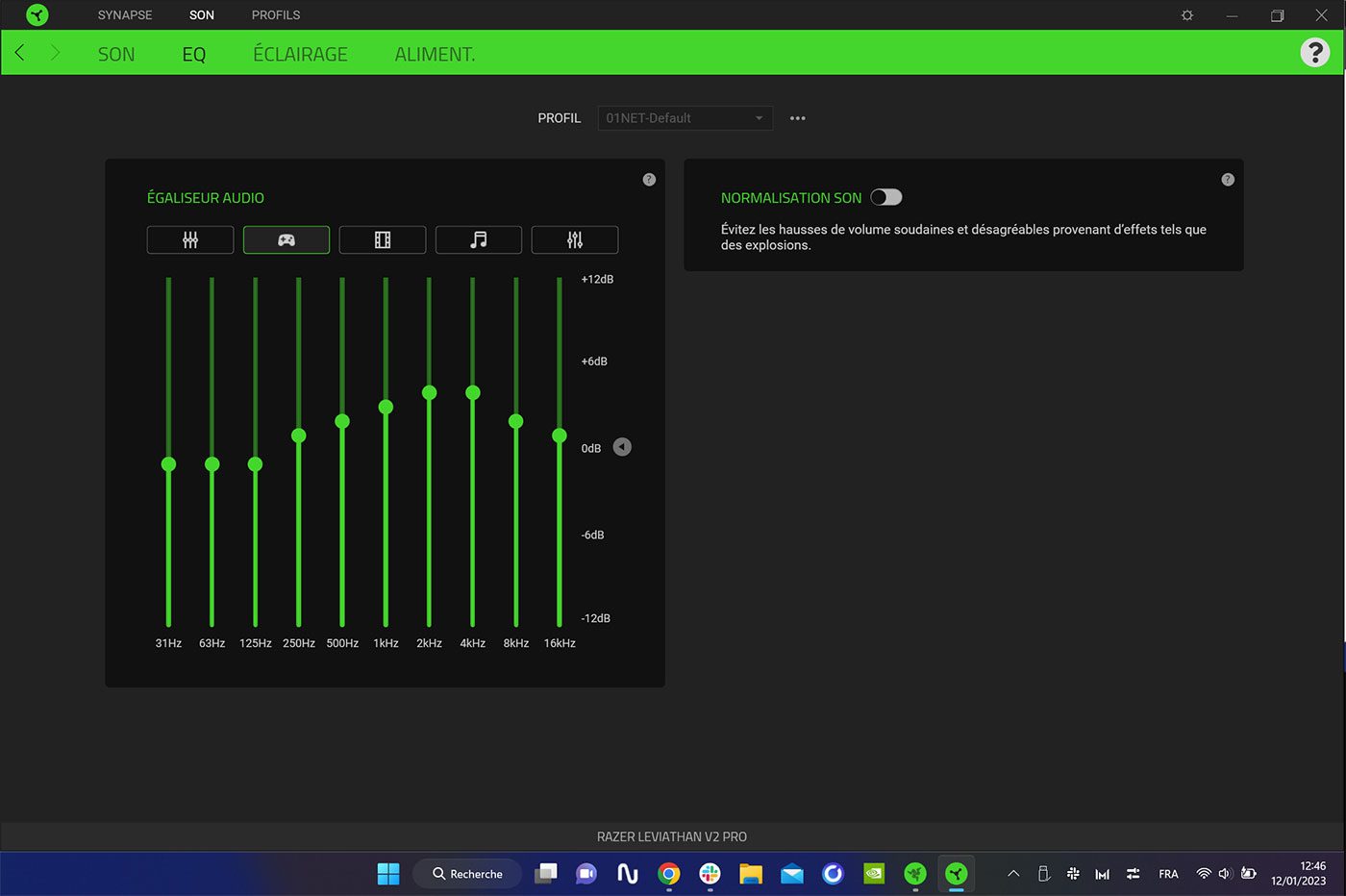This screenshot has height=896, width=1346.
Task: Click the Windows taskbar Recherche search box
Action: point(467,874)
